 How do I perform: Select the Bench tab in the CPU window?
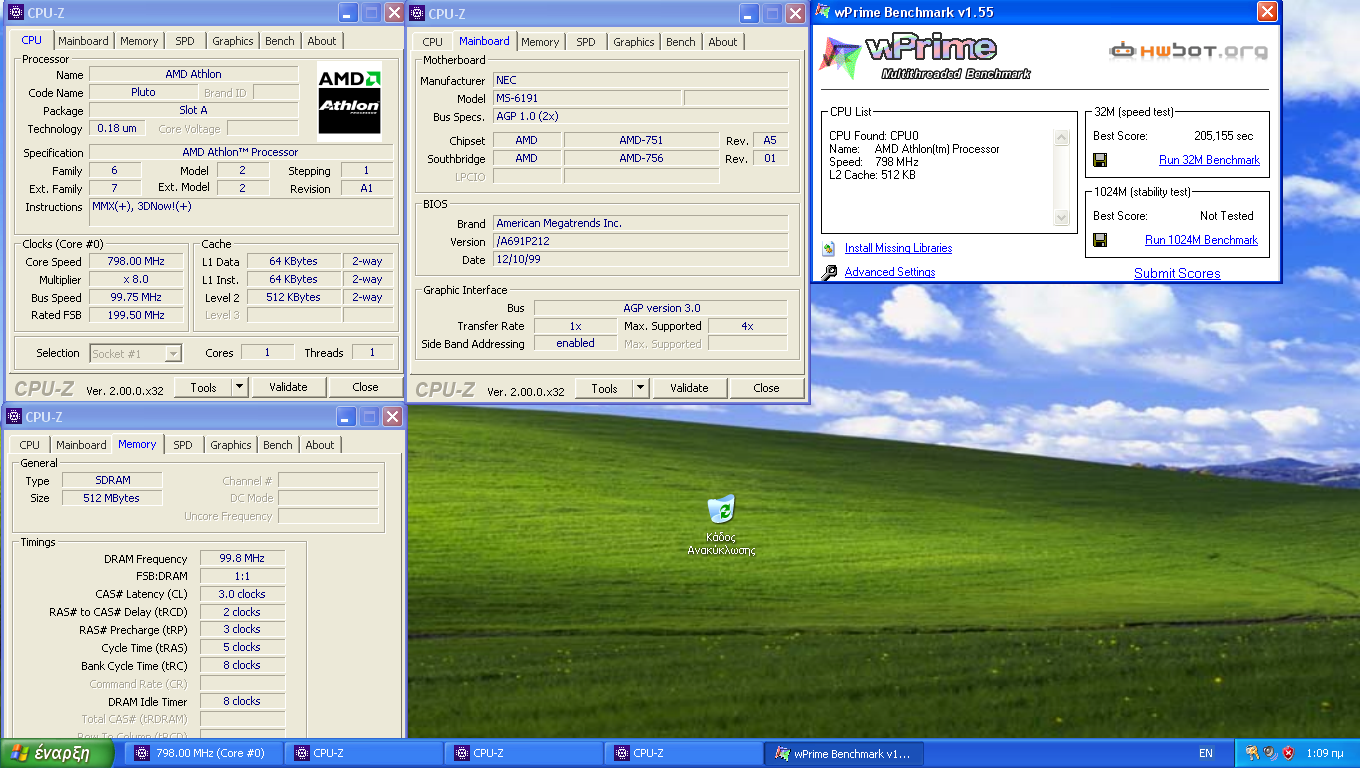coord(280,41)
